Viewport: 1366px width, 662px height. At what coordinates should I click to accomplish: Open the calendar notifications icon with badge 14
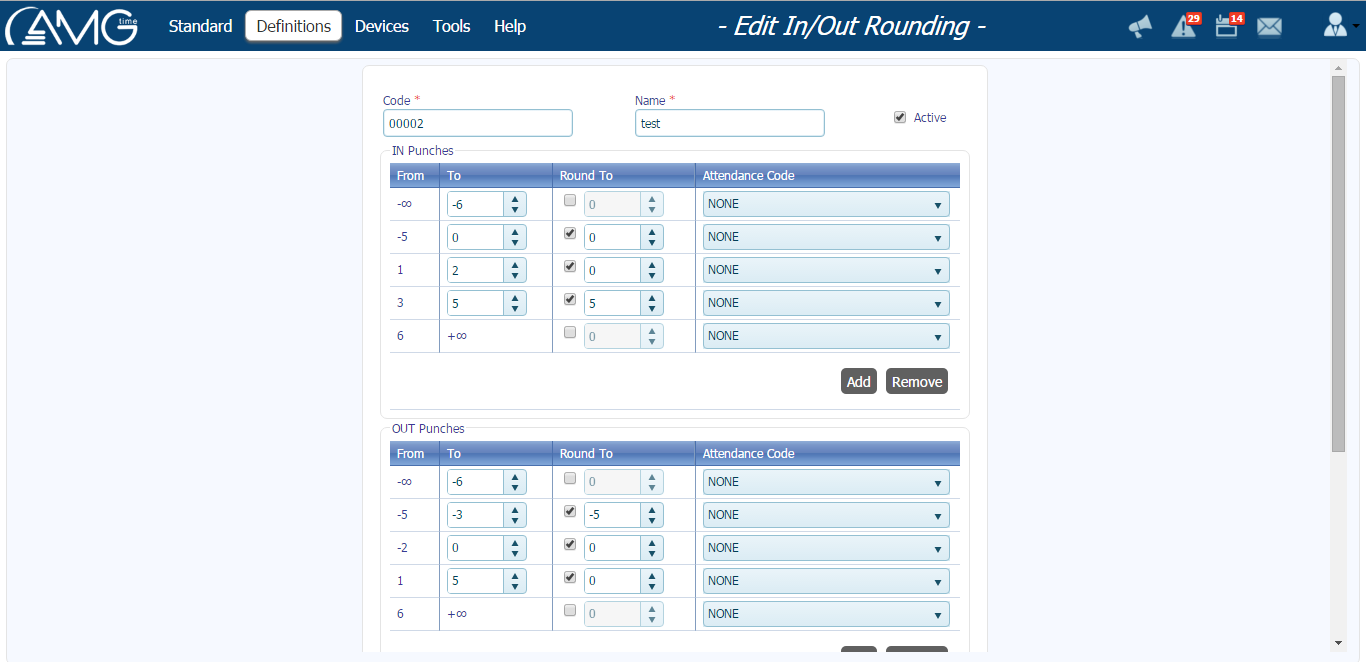pyautogui.click(x=1227, y=27)
